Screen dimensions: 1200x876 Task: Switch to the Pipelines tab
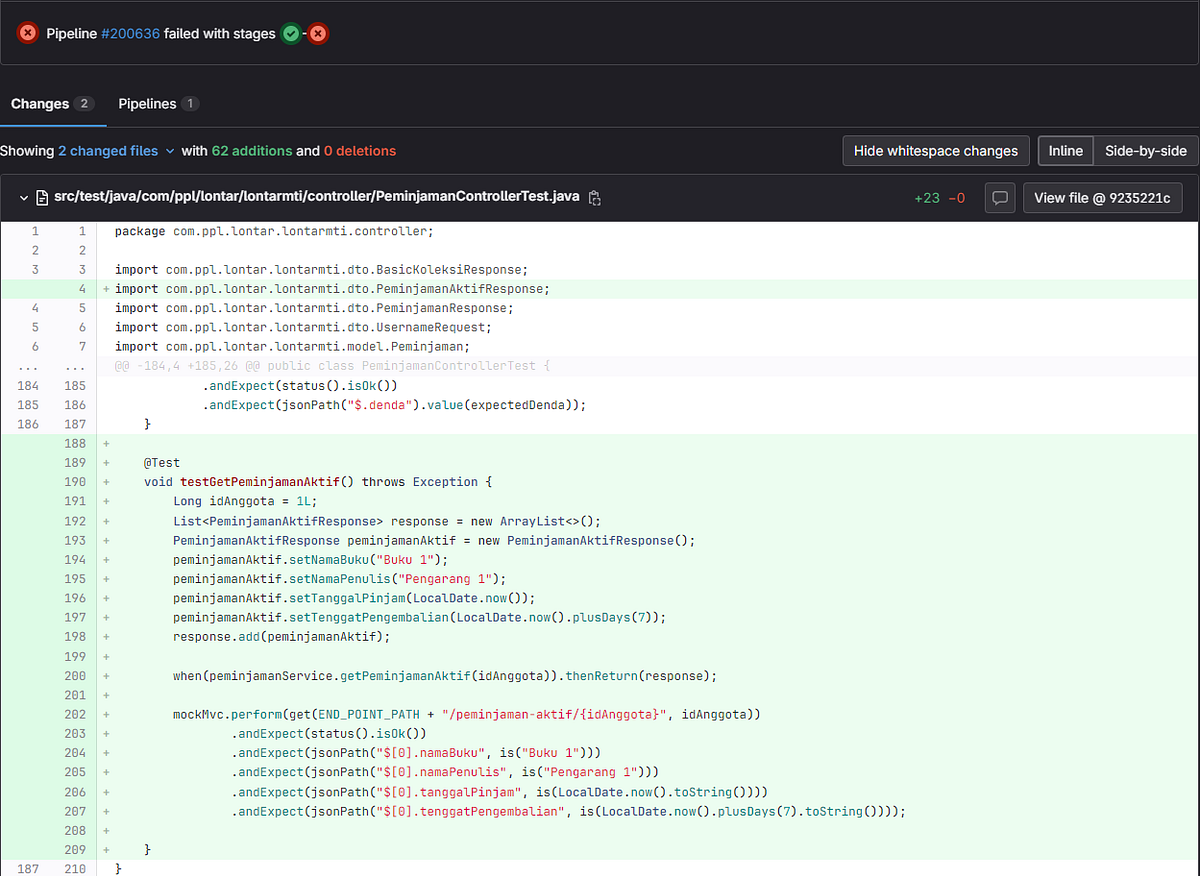pyautogui.click(x=158, y=104)
